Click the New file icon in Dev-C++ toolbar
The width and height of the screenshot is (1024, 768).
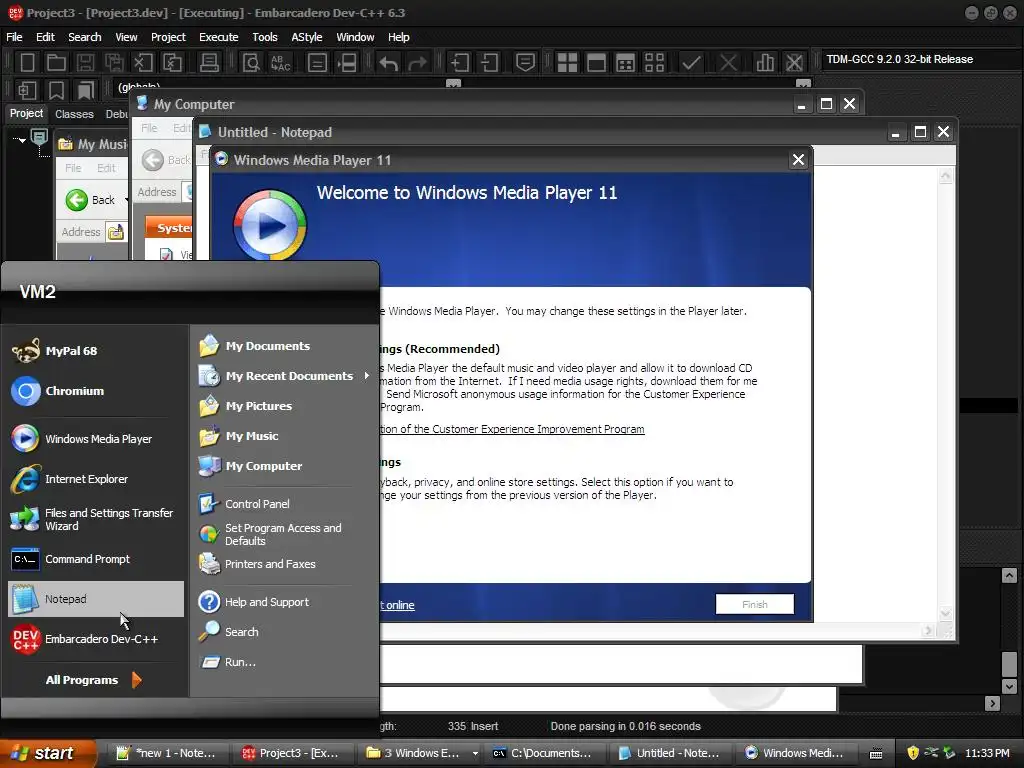(x=27, y=63)
